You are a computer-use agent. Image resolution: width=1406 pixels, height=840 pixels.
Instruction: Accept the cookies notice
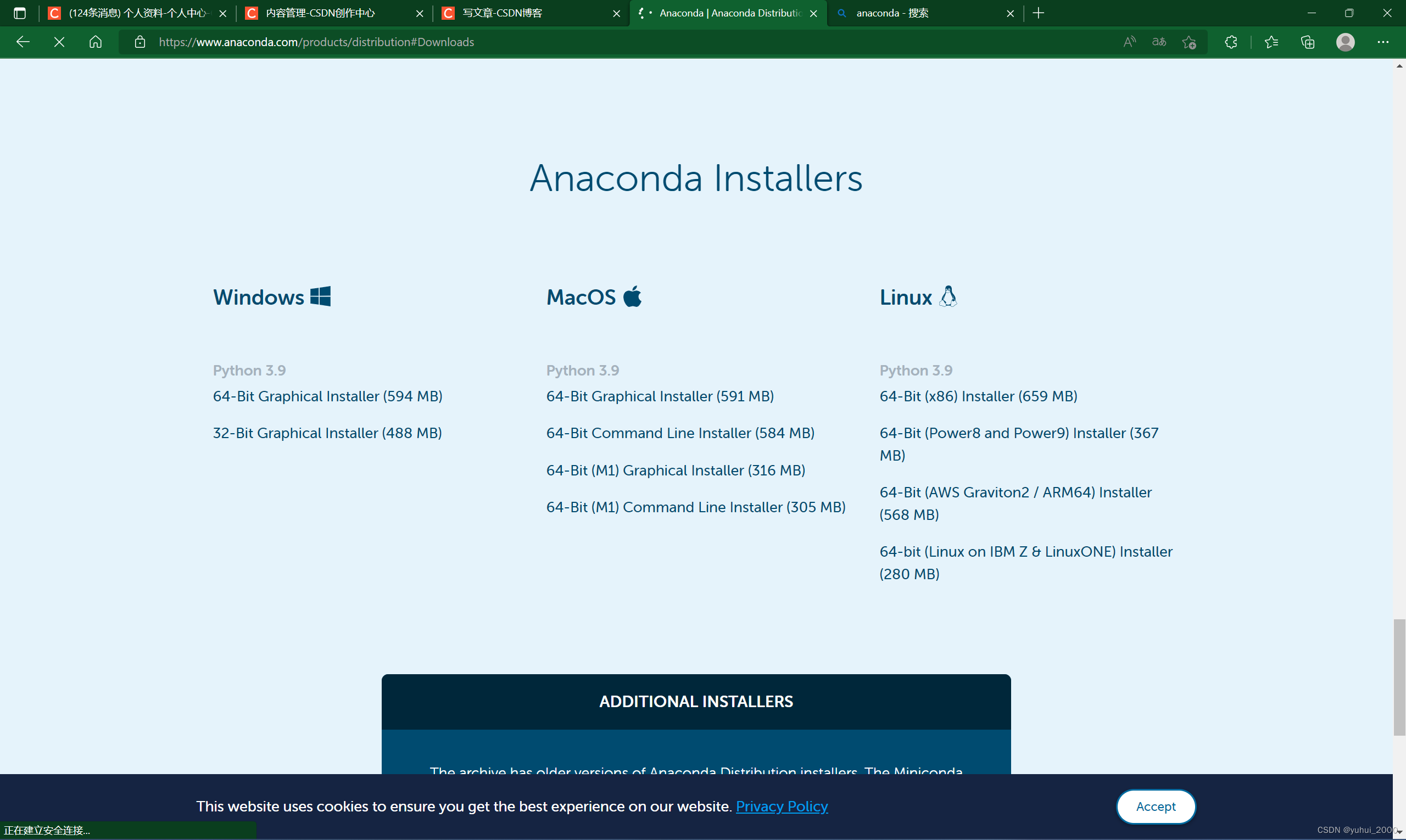click(1156, 807)
